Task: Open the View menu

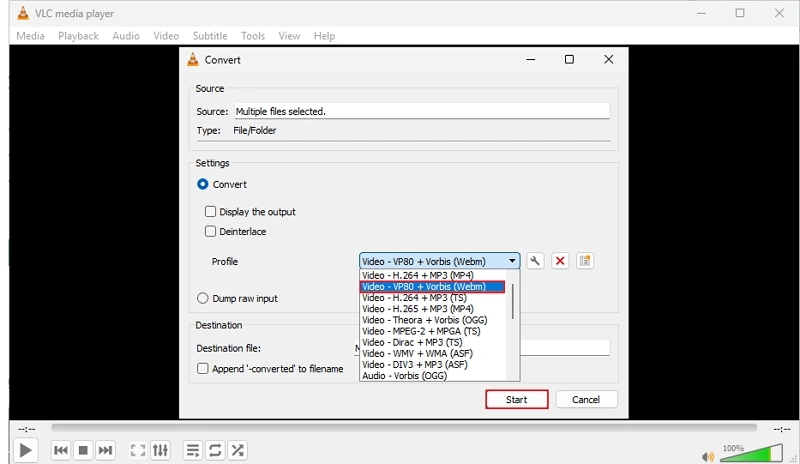Action: pos(289,36)
